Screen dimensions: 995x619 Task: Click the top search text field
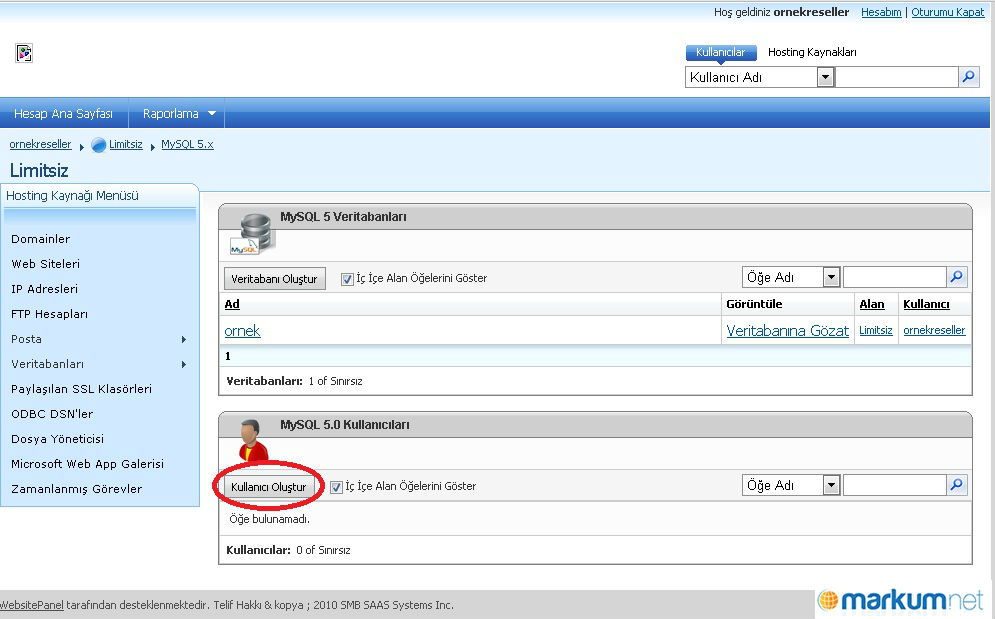pyautogui.click(x=897, y=77)
